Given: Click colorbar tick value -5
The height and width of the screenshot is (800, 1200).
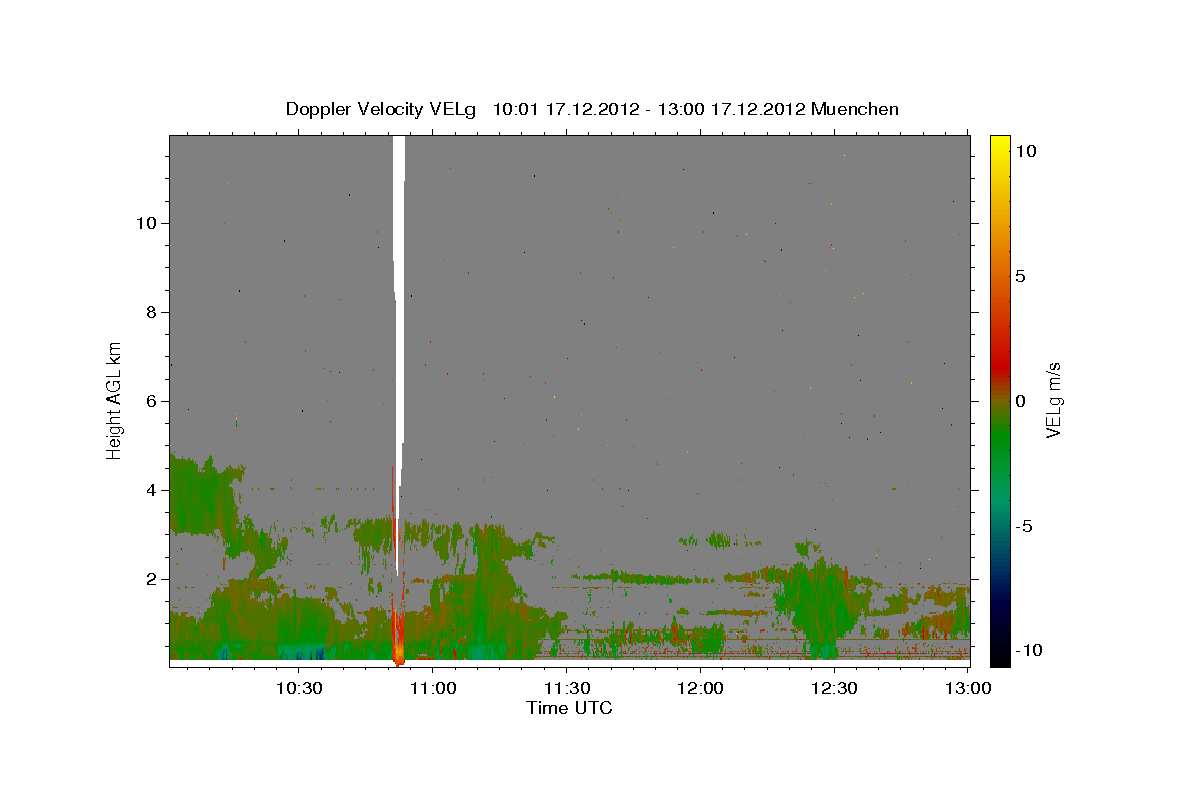Looking at the screenshot, I should point(1023,526).
